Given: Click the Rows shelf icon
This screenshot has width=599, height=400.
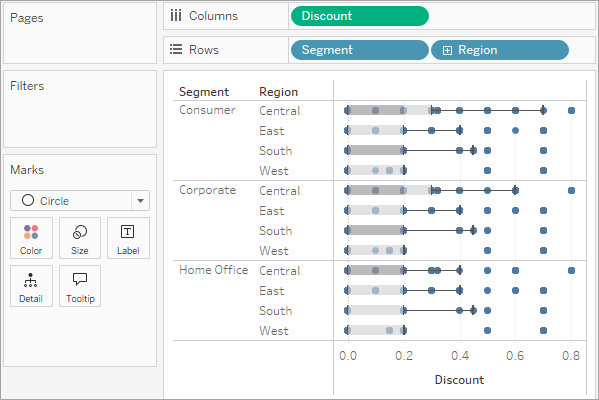Looking at the screenshot, I should click(x=176, y=50).
